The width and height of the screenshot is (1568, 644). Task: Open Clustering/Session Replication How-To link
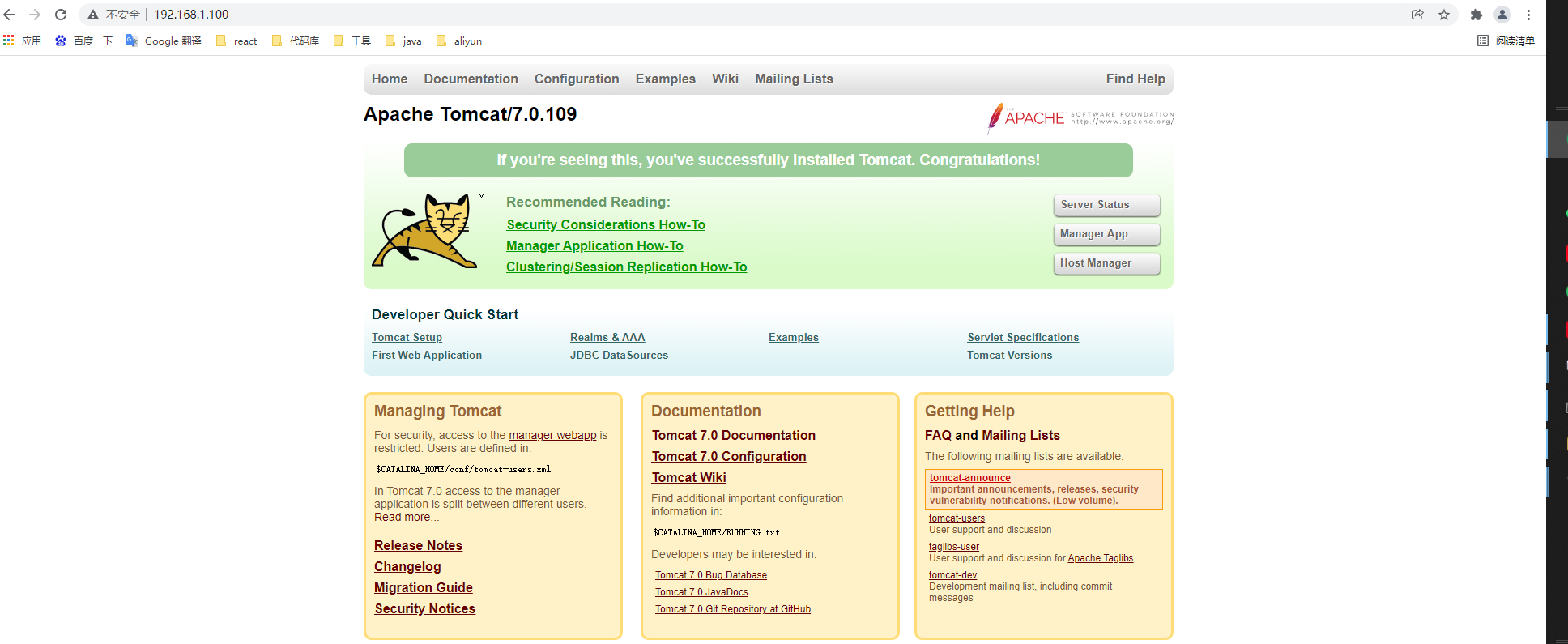(627, 267)
